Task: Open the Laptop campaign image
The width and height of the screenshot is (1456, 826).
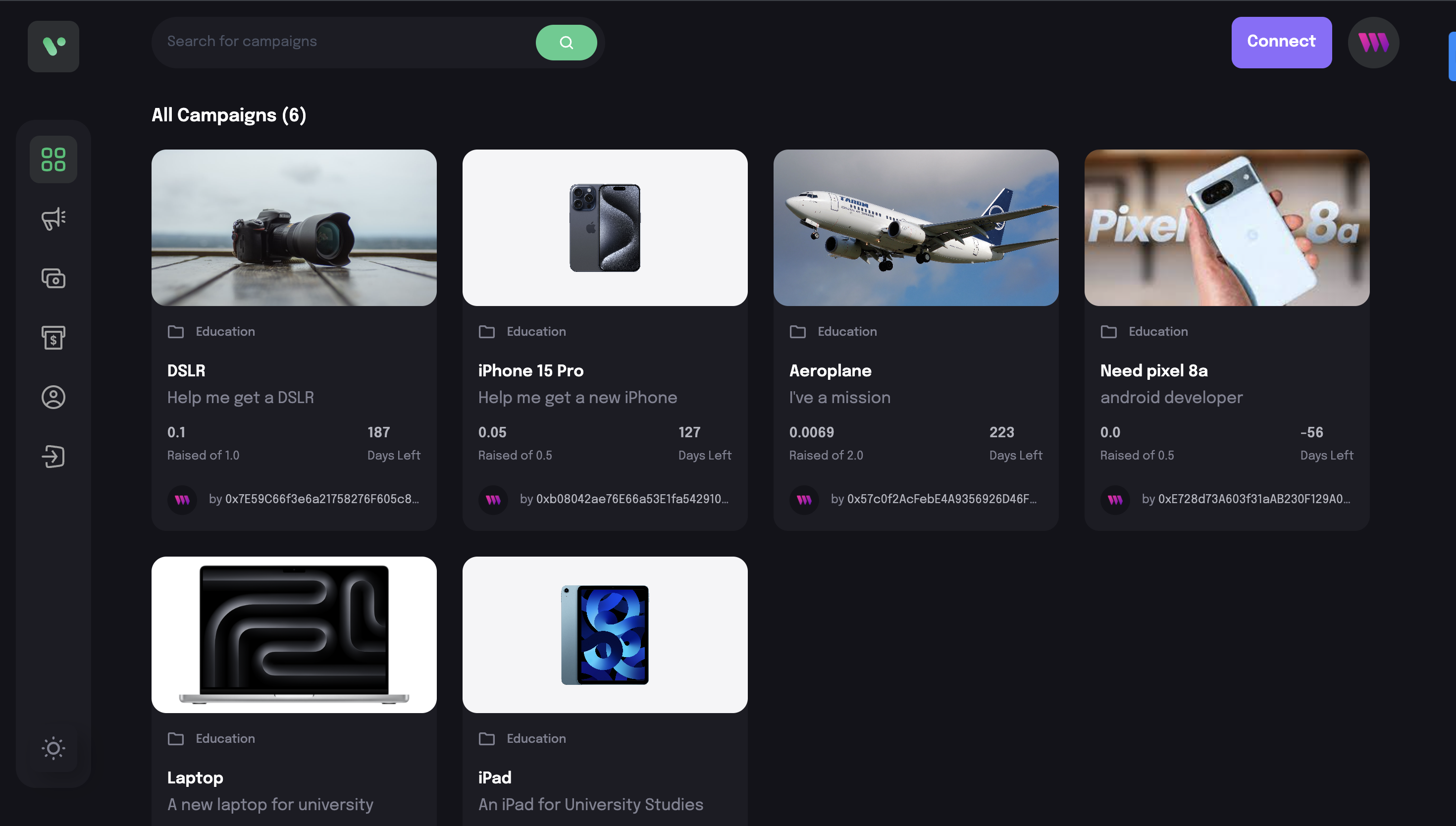Action: tap(294, 634)
